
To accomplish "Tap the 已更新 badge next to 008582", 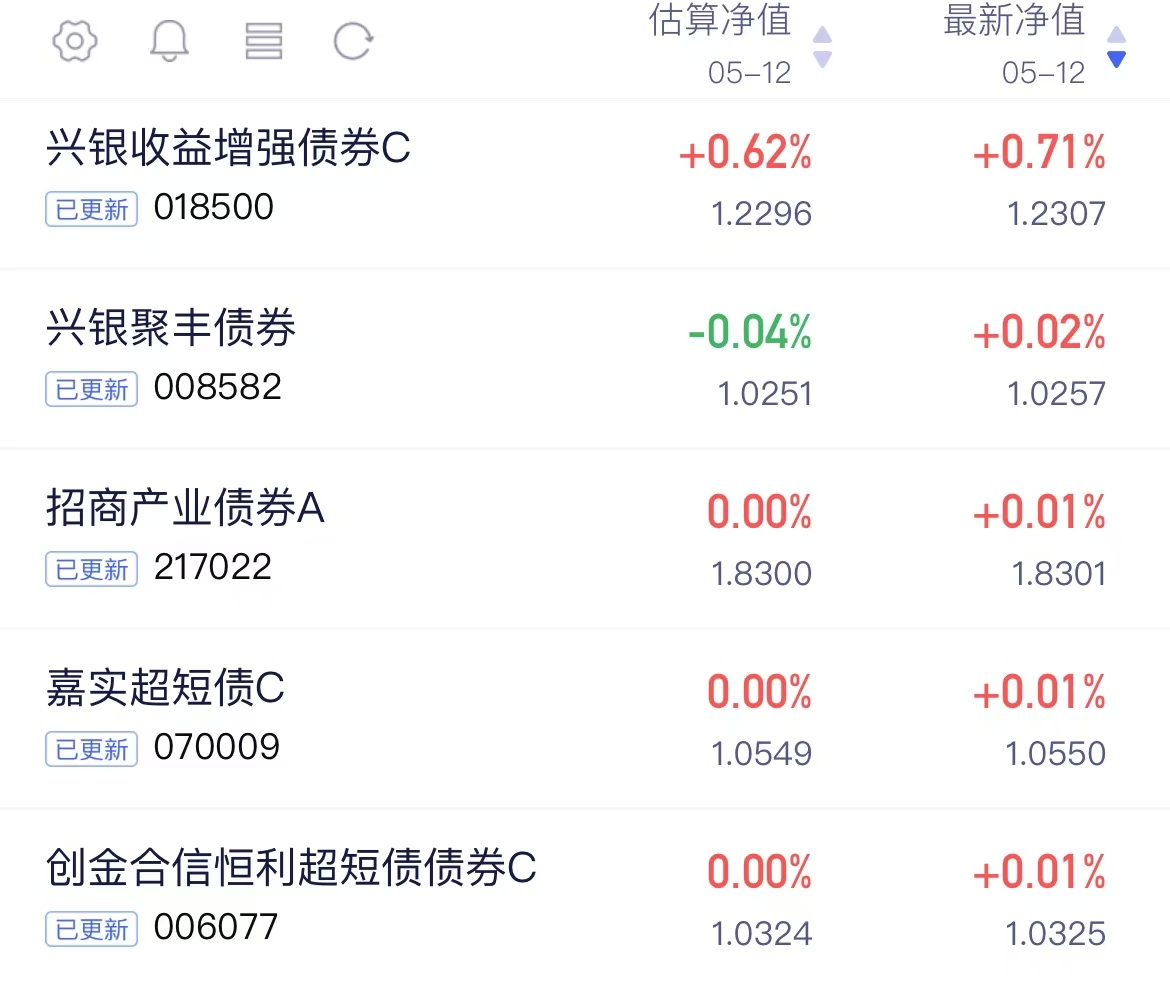I will [x=92, y=389].
